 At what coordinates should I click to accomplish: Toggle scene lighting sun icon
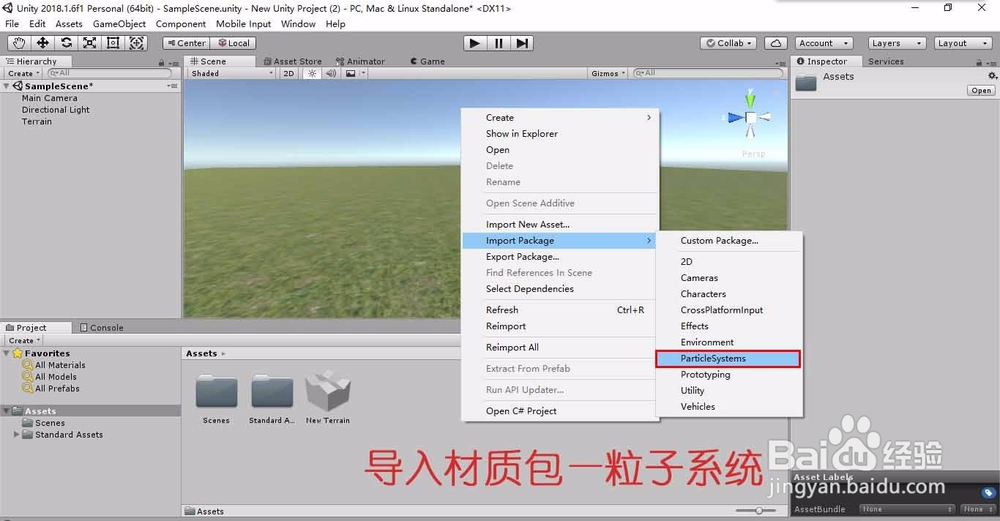point(312,73)
